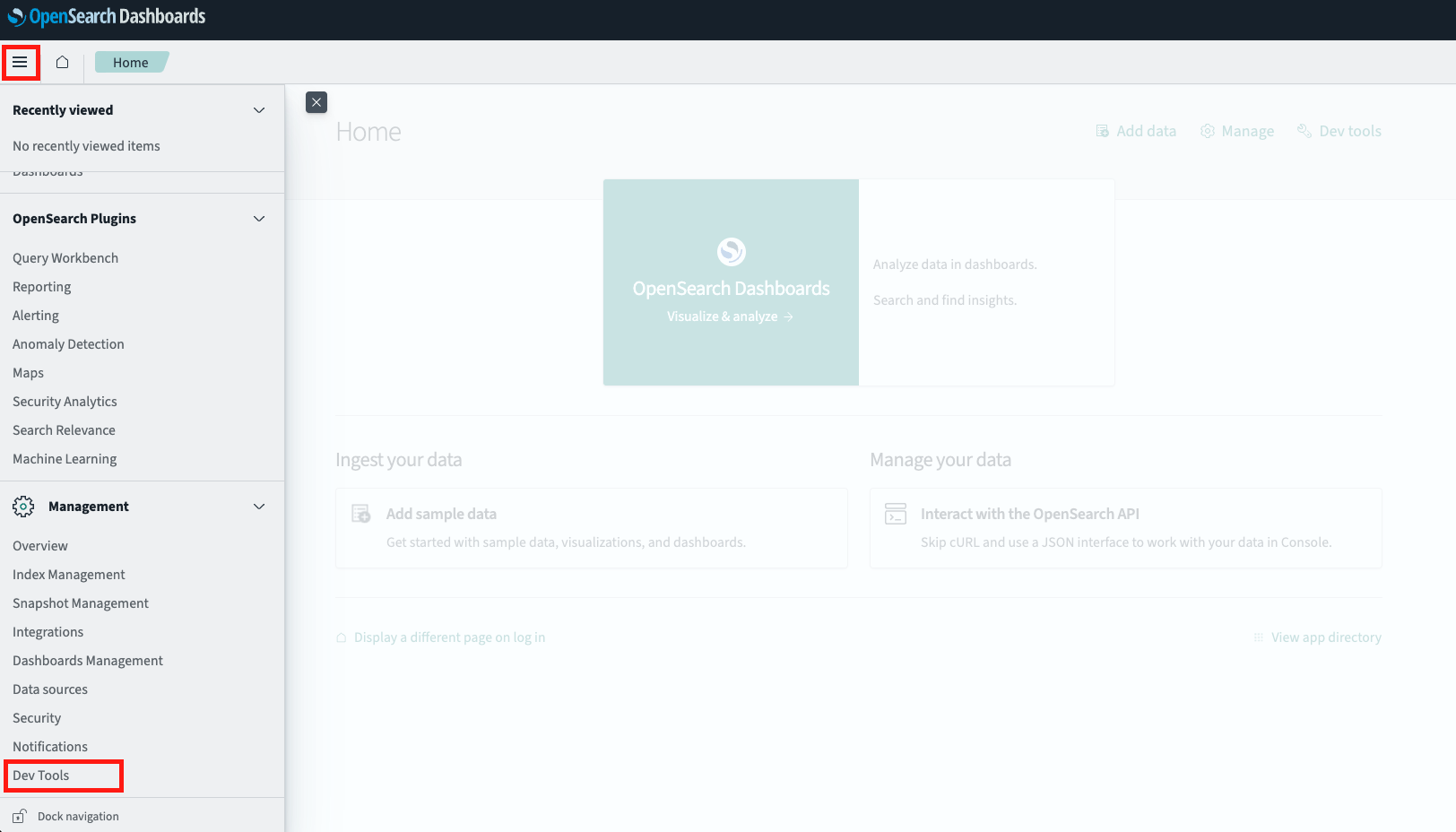Click the View app directory grid icon
This screenshot has width=1456, height=832.
pos(1259,637)
